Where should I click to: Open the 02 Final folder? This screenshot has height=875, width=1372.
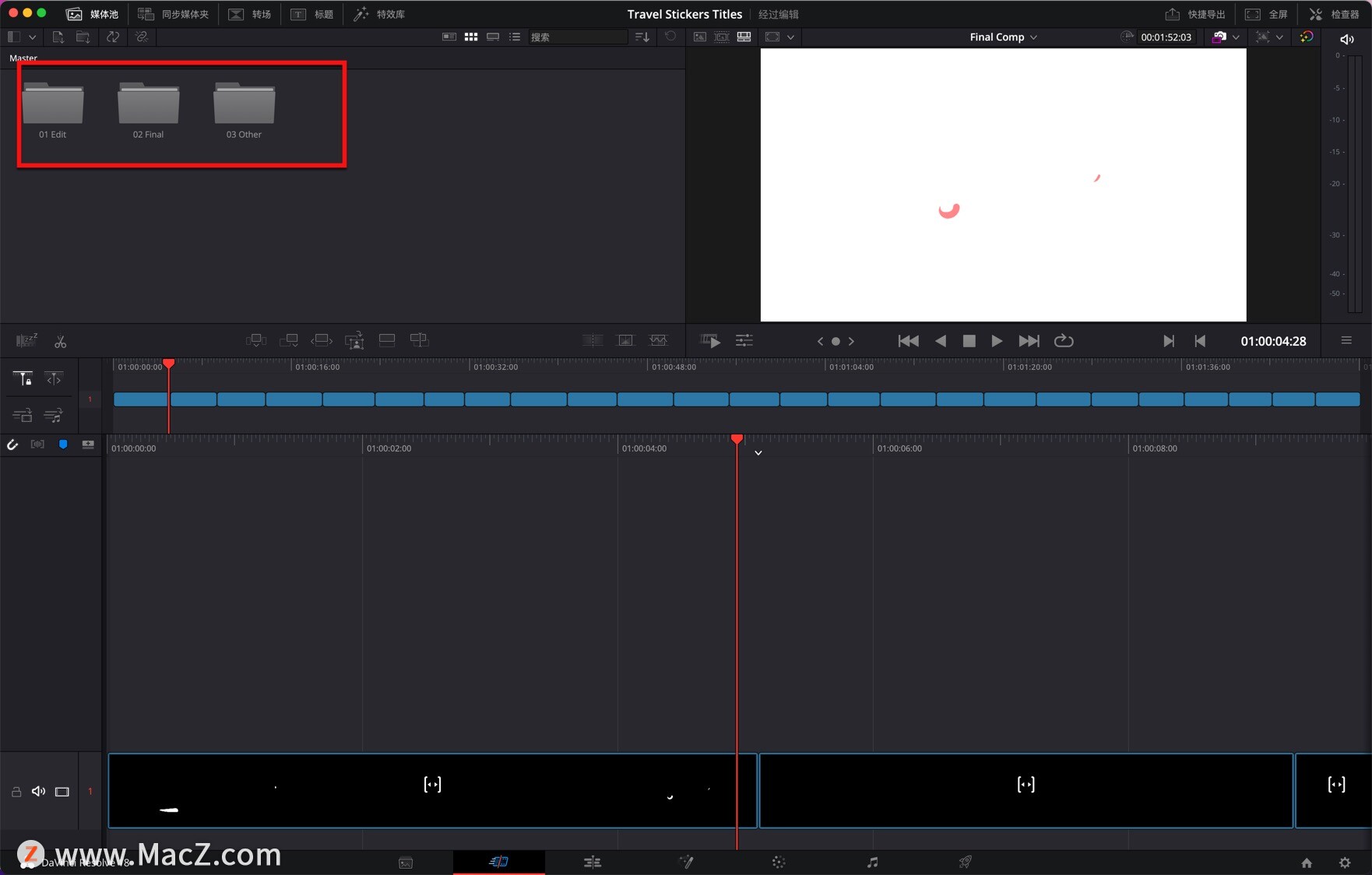(148, 111)
